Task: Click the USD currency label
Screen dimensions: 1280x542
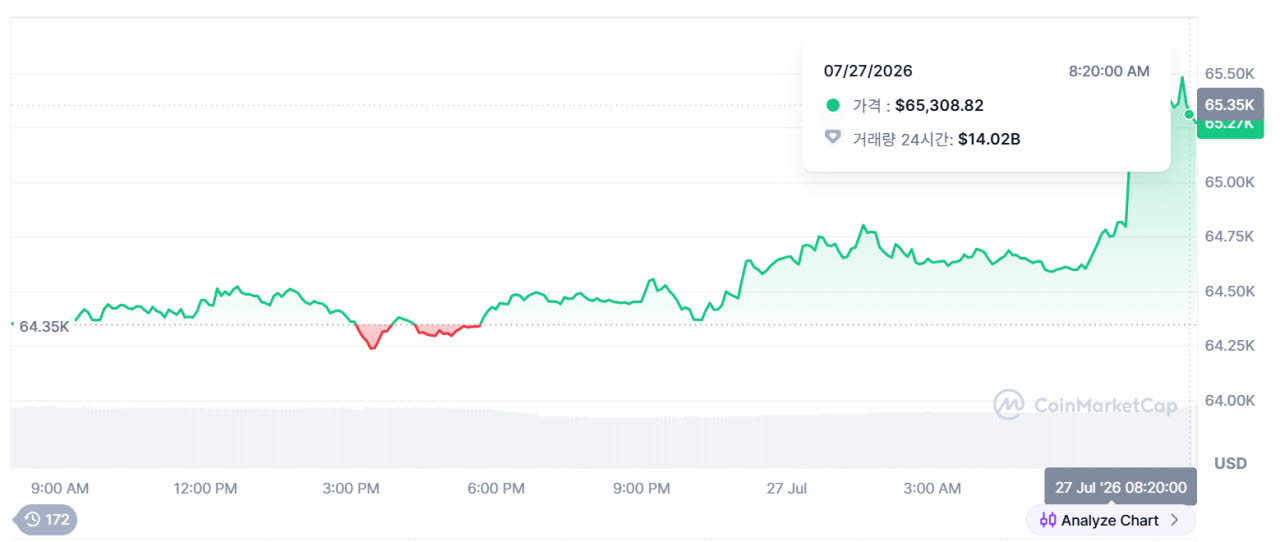Action: pos(1230,463)
